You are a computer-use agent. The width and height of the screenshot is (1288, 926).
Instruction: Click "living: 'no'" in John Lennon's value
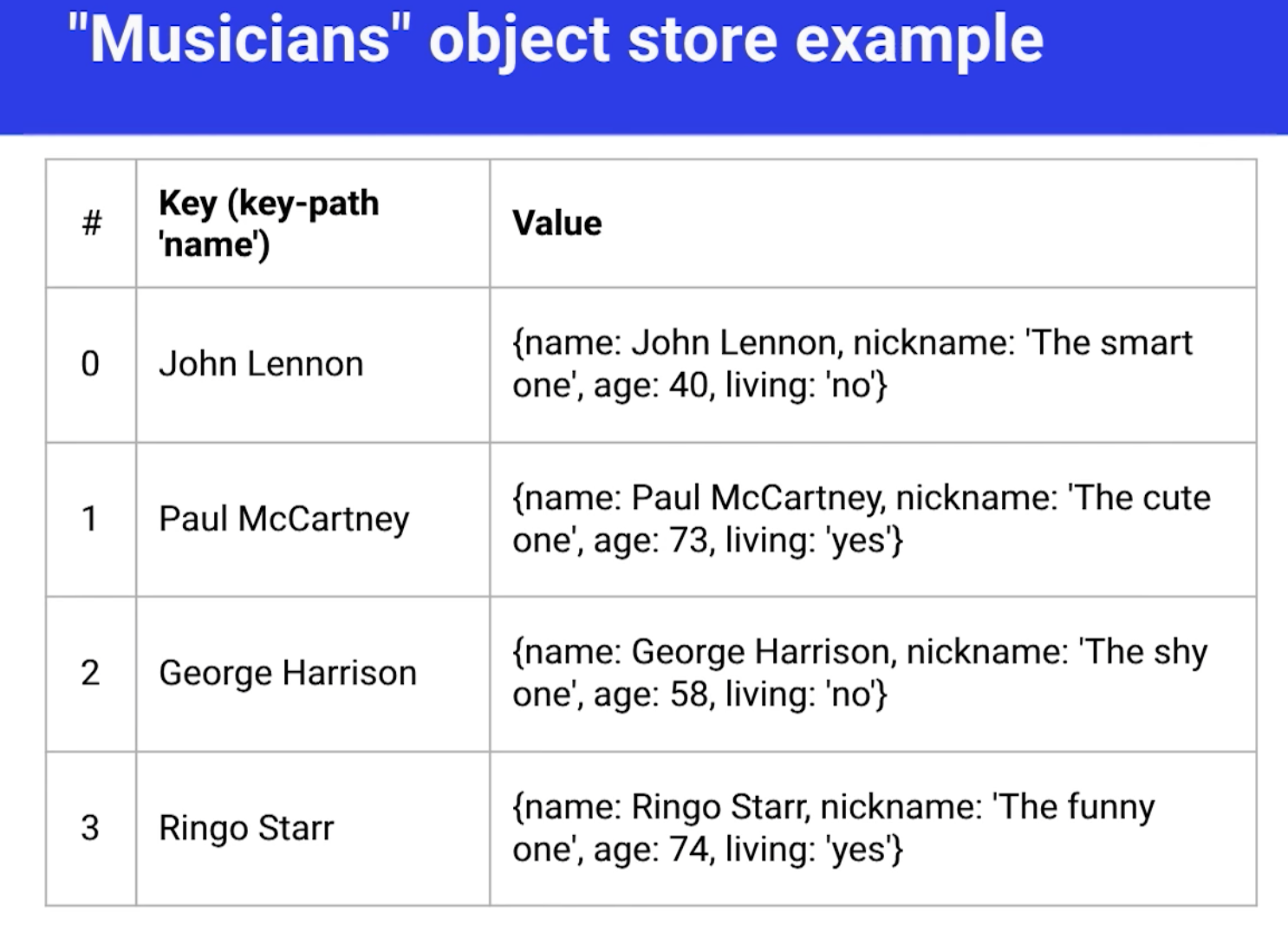(x=805, y=385)
